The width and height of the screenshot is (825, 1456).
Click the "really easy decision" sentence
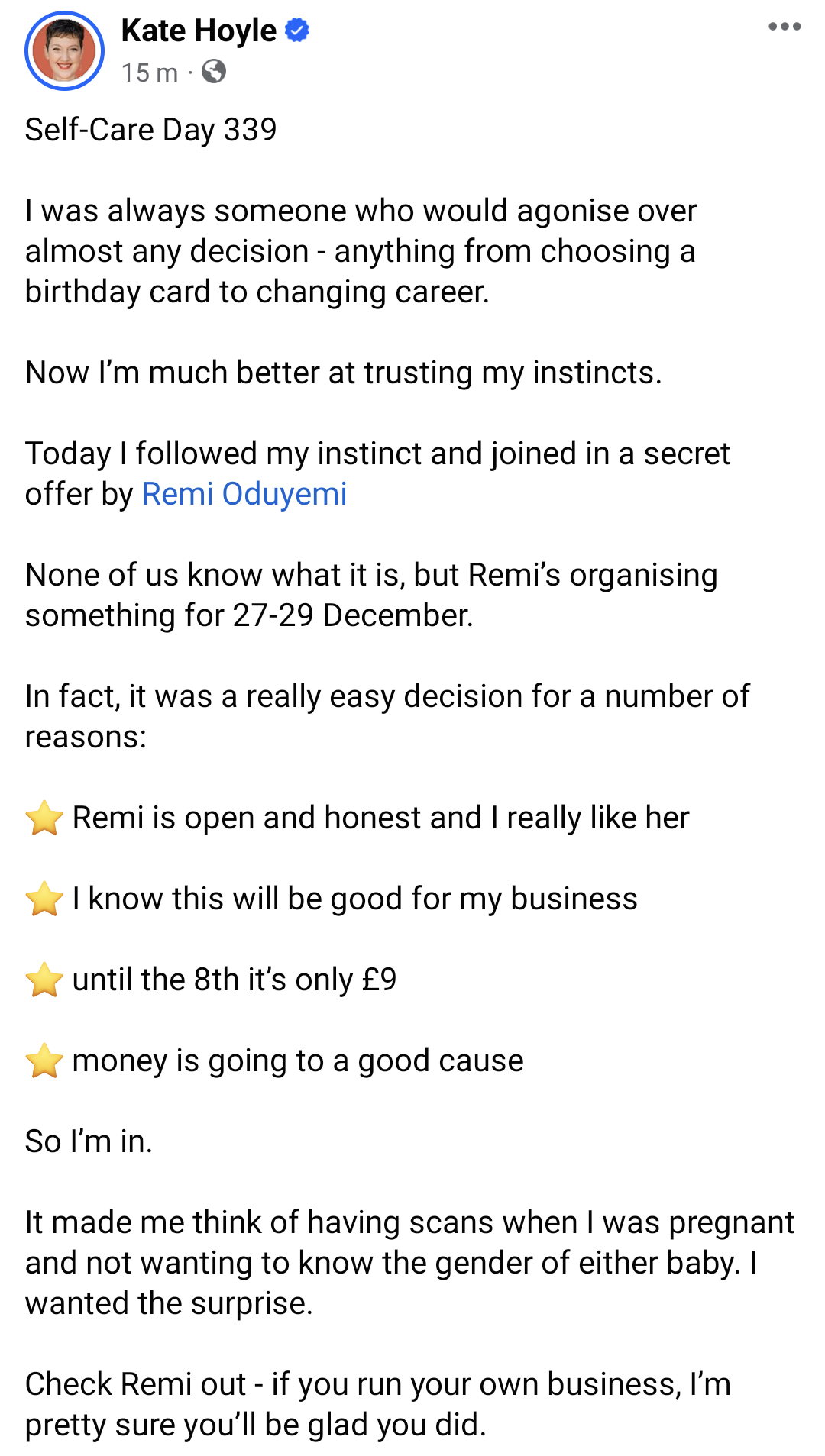pos(387,716)
